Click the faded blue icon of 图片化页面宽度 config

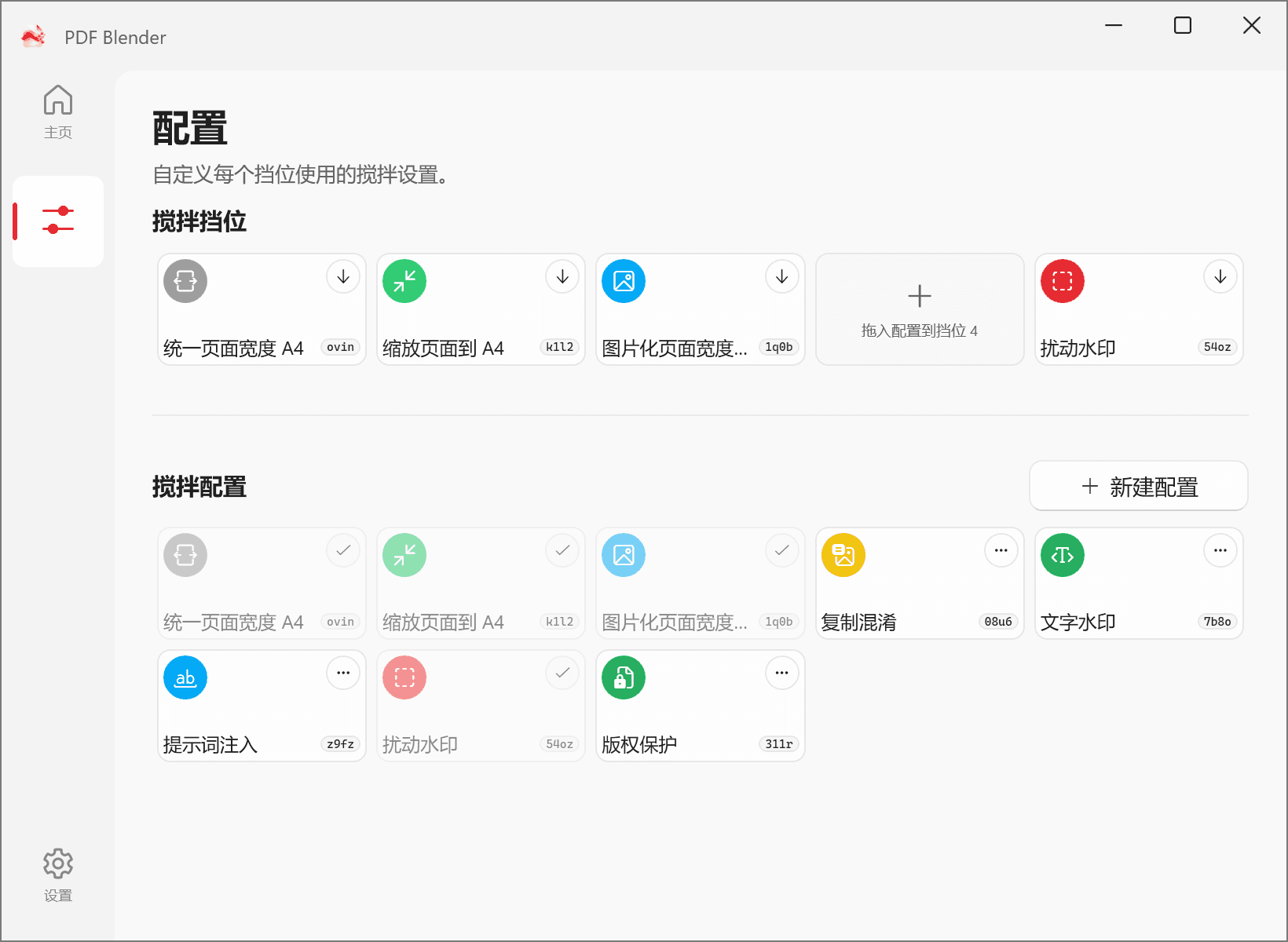point(624,555)
